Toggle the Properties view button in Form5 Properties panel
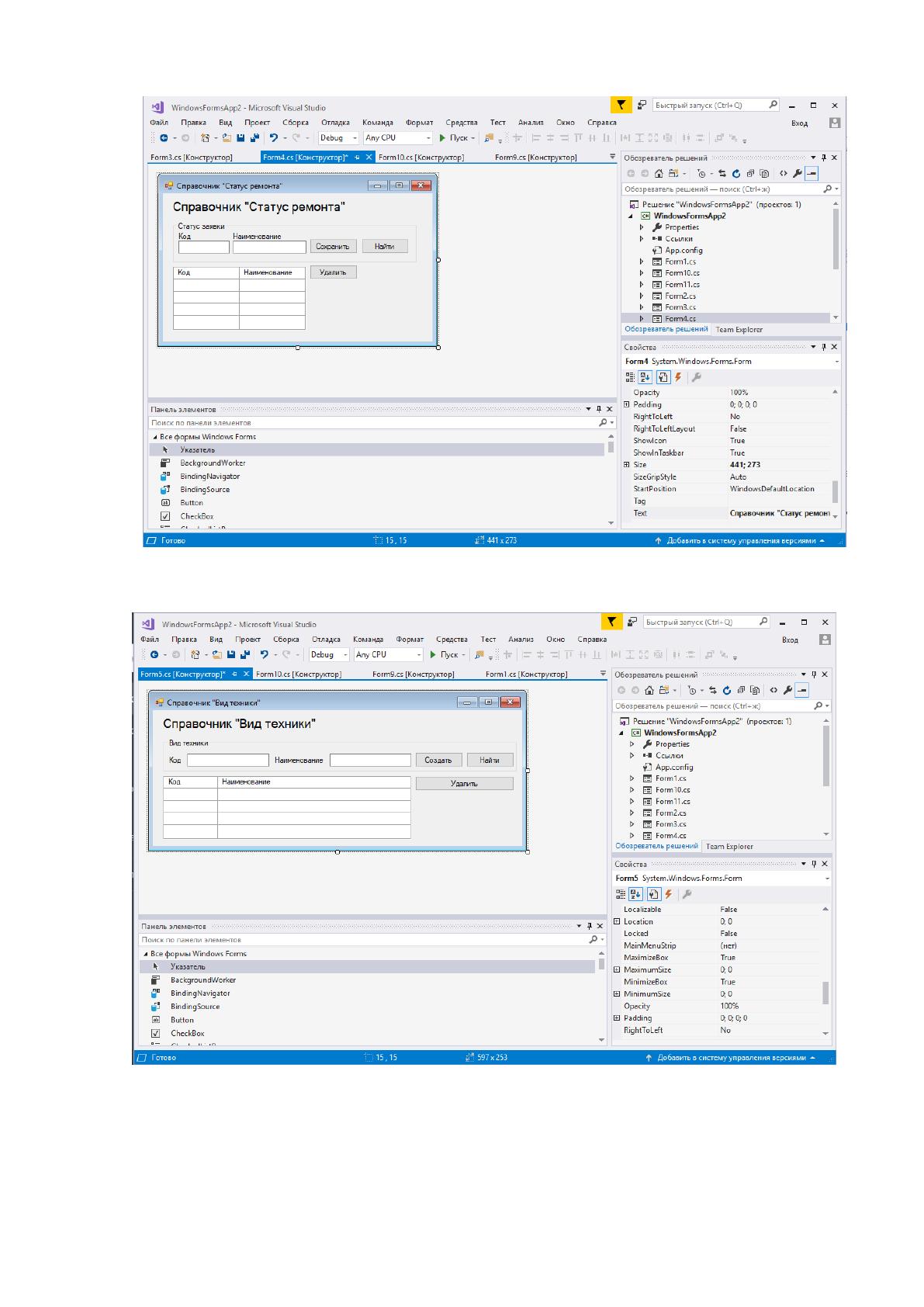Image resolution: width=924 pixels, height=1307 pixels. point(653,894)
